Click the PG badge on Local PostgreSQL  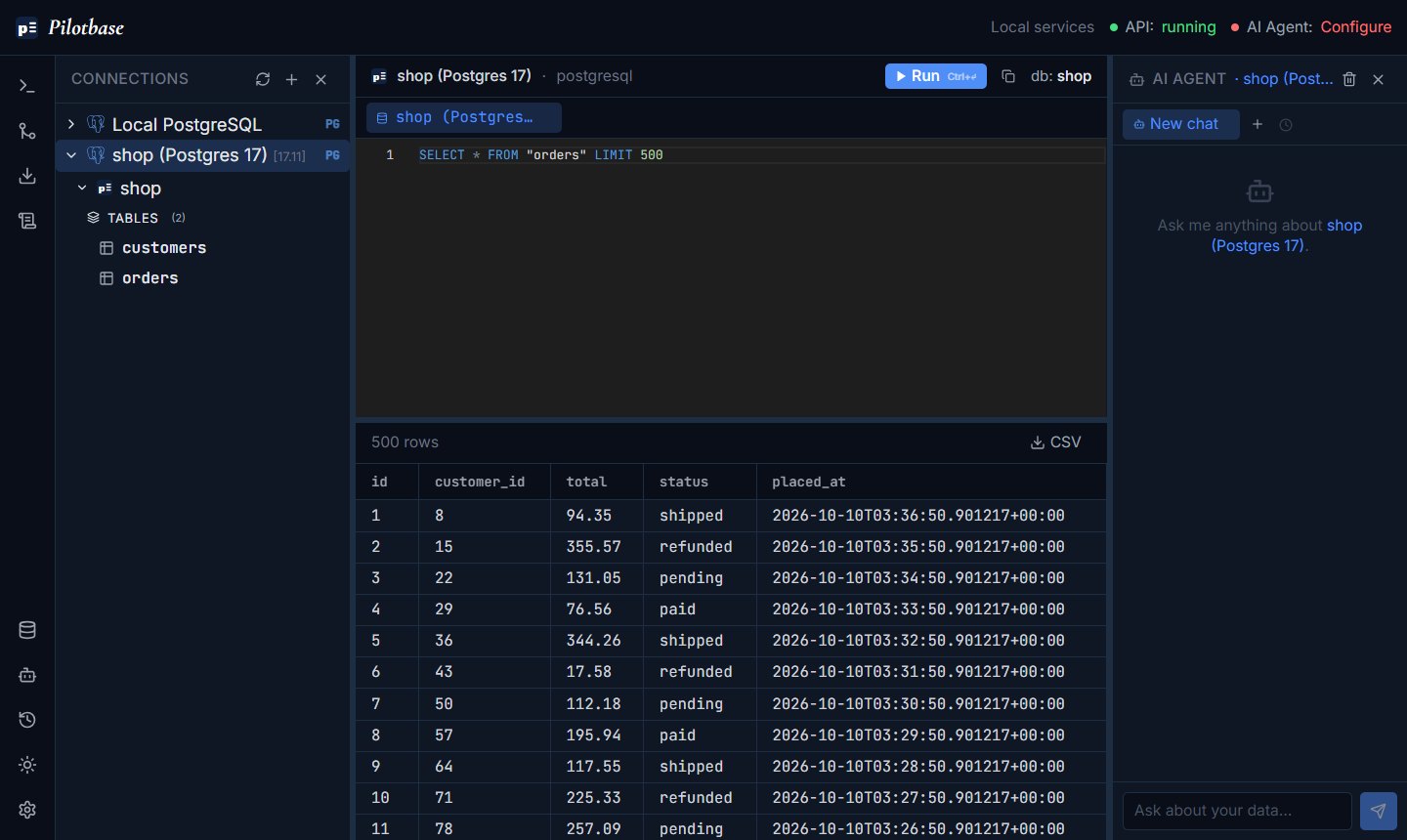(x=332, y=124)
